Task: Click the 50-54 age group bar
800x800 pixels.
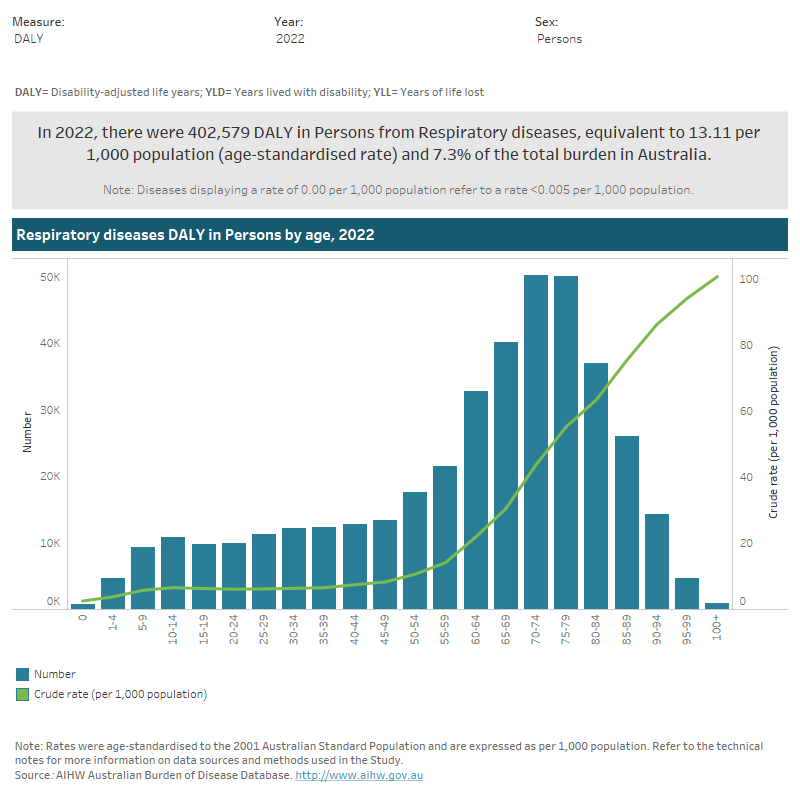Action: (415, 549)
